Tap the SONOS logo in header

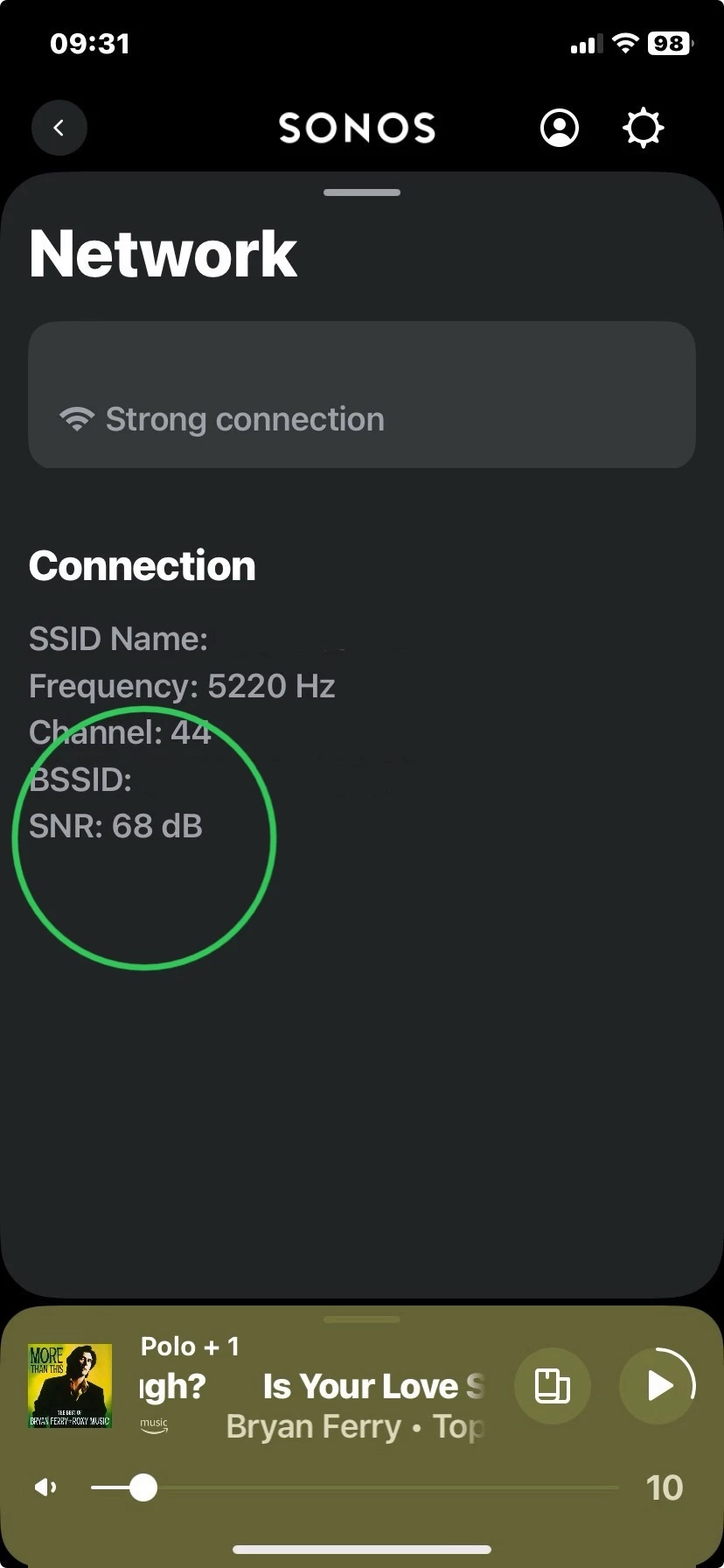tap(357, 128)
